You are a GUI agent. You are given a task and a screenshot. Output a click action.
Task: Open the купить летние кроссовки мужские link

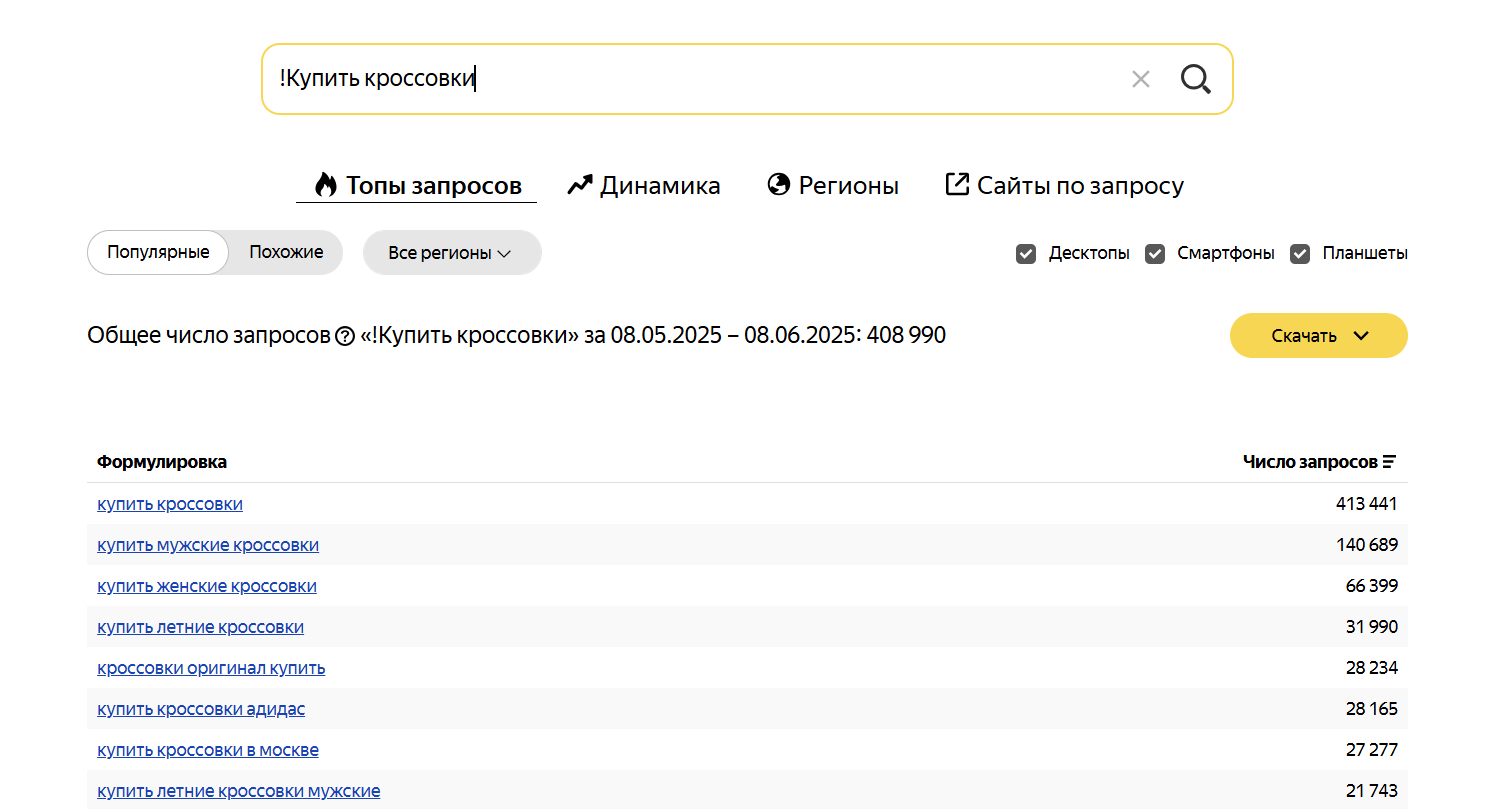(239, 791)
